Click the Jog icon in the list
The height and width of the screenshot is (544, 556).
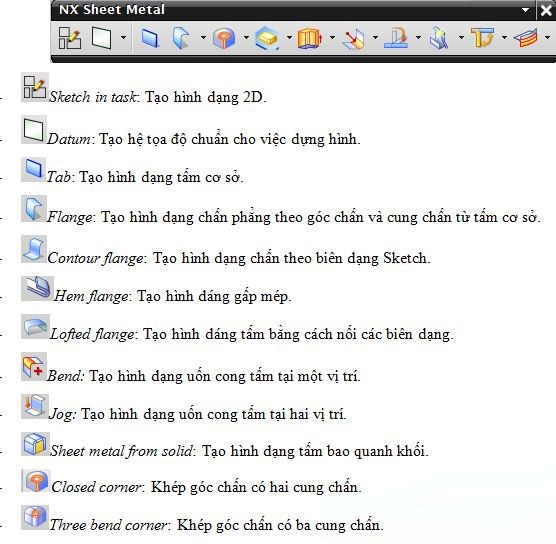35,406
